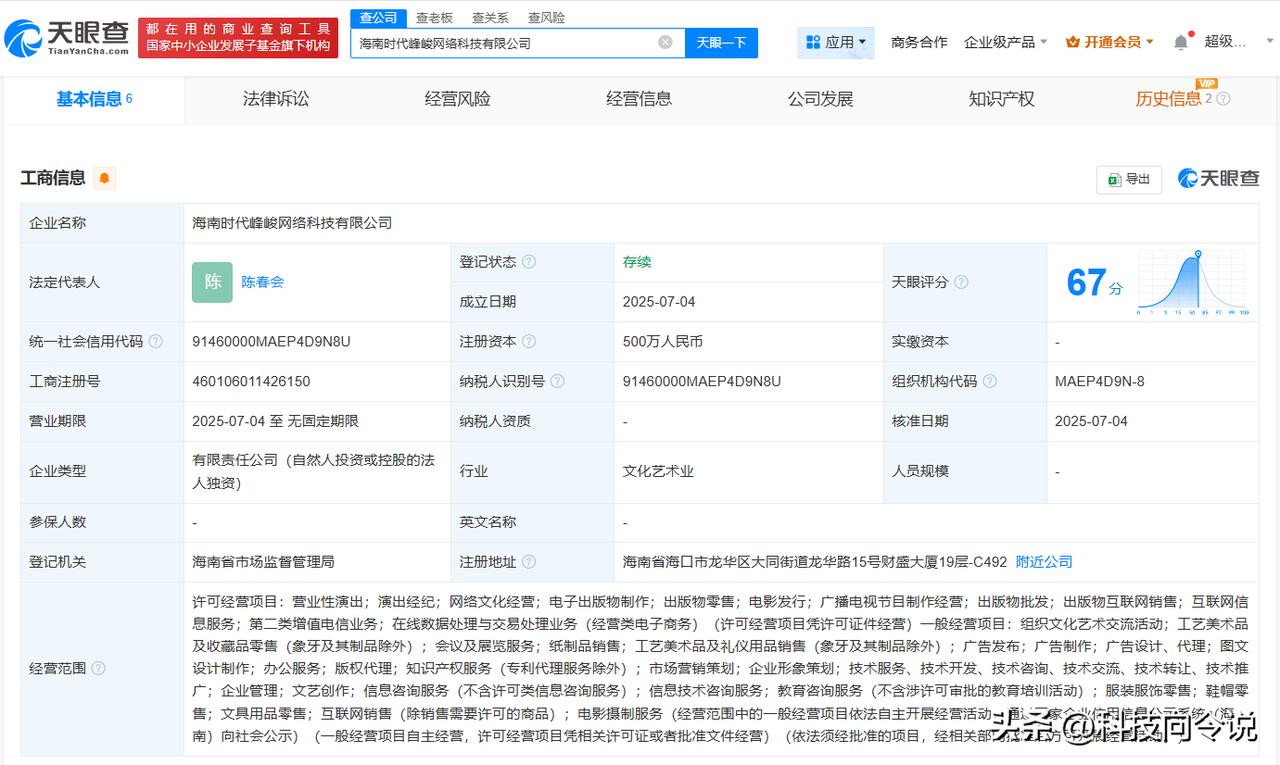
Task: Open notifications bell icon
Action: (x=1181, y=42)
